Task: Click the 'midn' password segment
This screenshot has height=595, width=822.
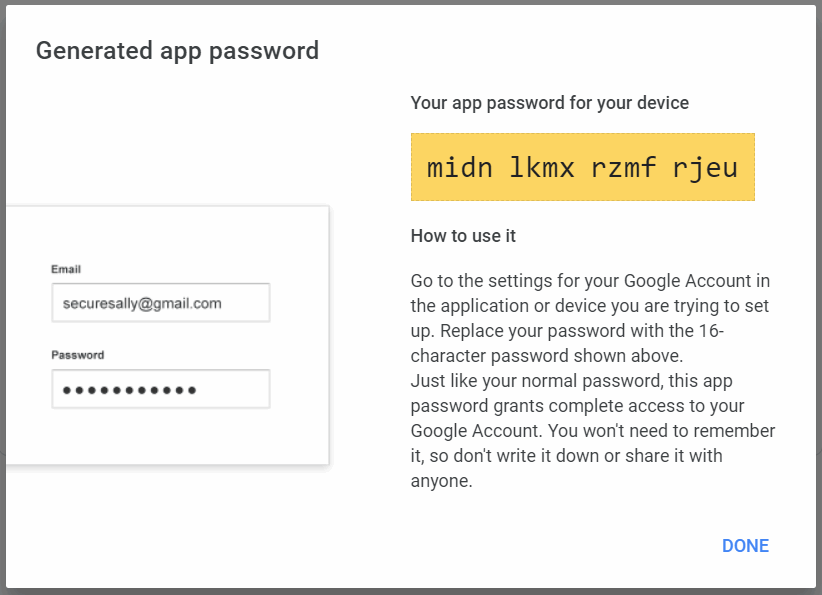Action: tap(459, 168)
